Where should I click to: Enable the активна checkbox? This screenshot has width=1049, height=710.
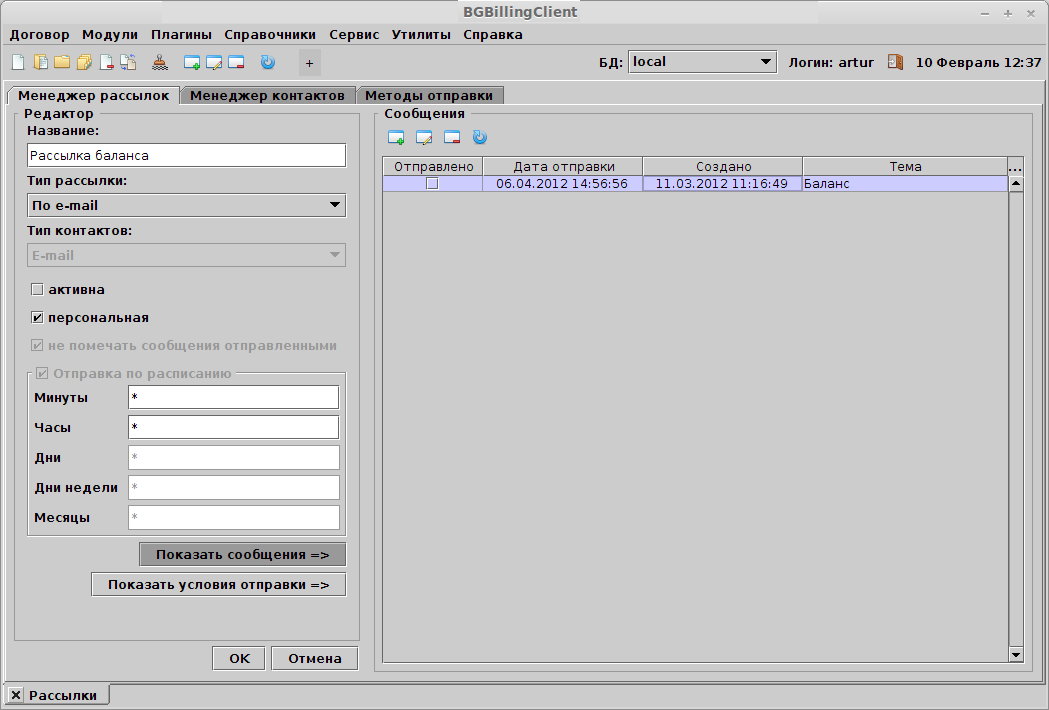[x=38, y=290]
